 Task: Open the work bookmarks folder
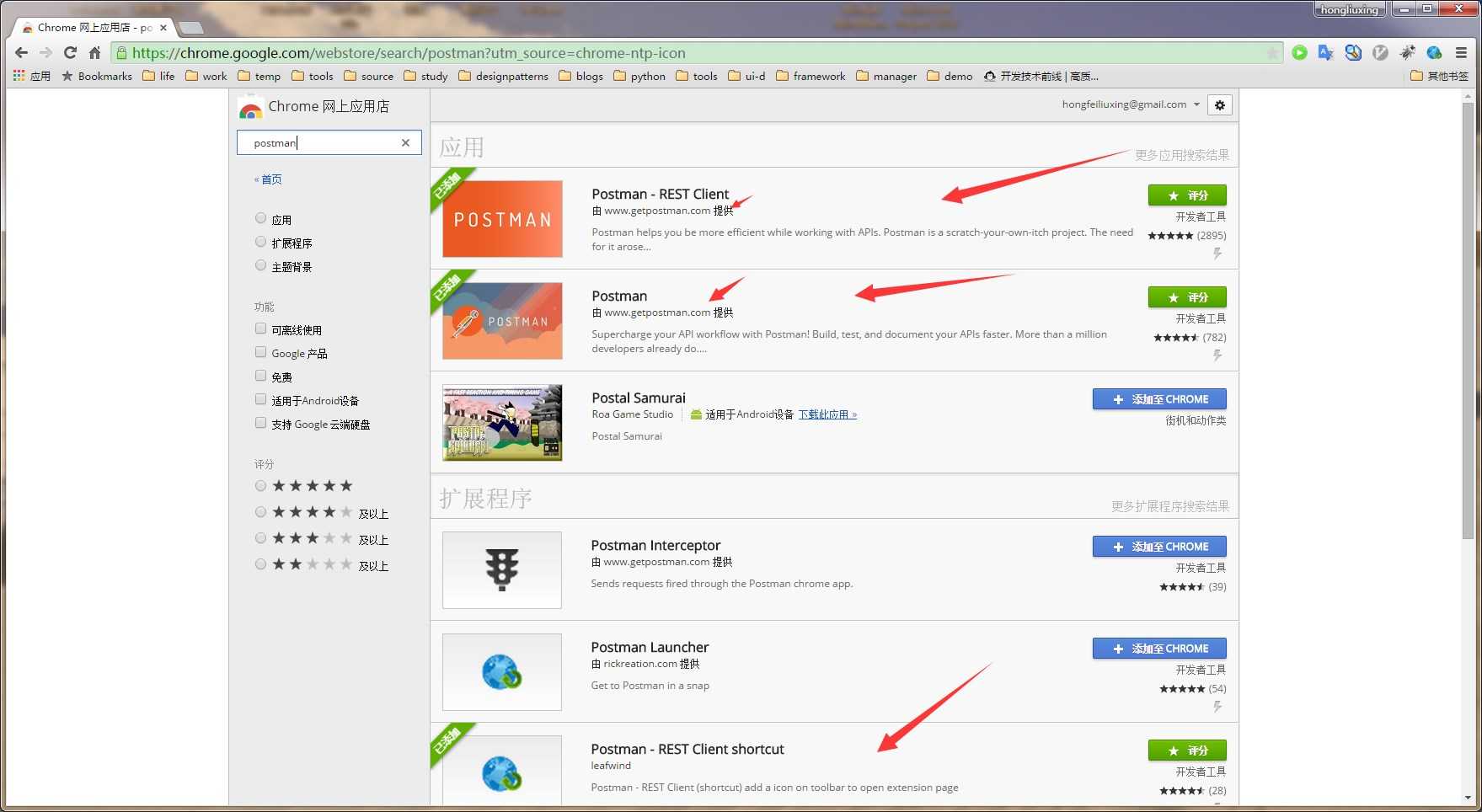pyautogui.click(x=206, y=76)
